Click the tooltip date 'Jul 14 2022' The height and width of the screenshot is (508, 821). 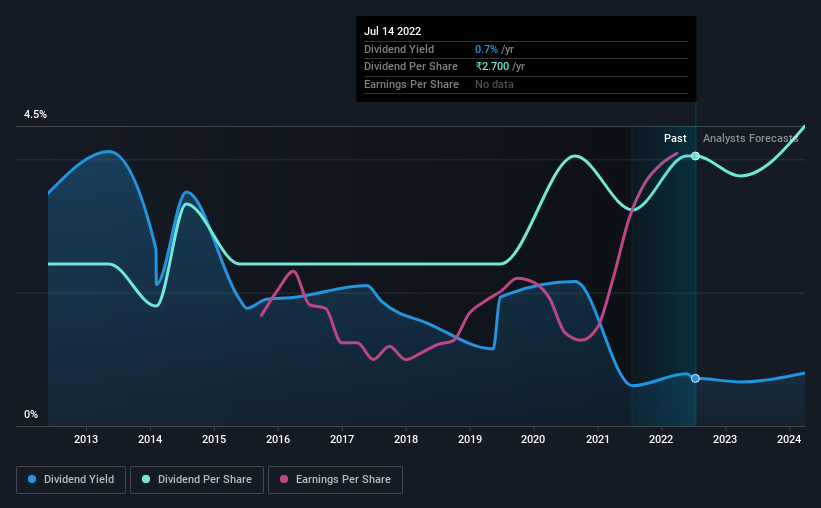click(x=393, y=31)
